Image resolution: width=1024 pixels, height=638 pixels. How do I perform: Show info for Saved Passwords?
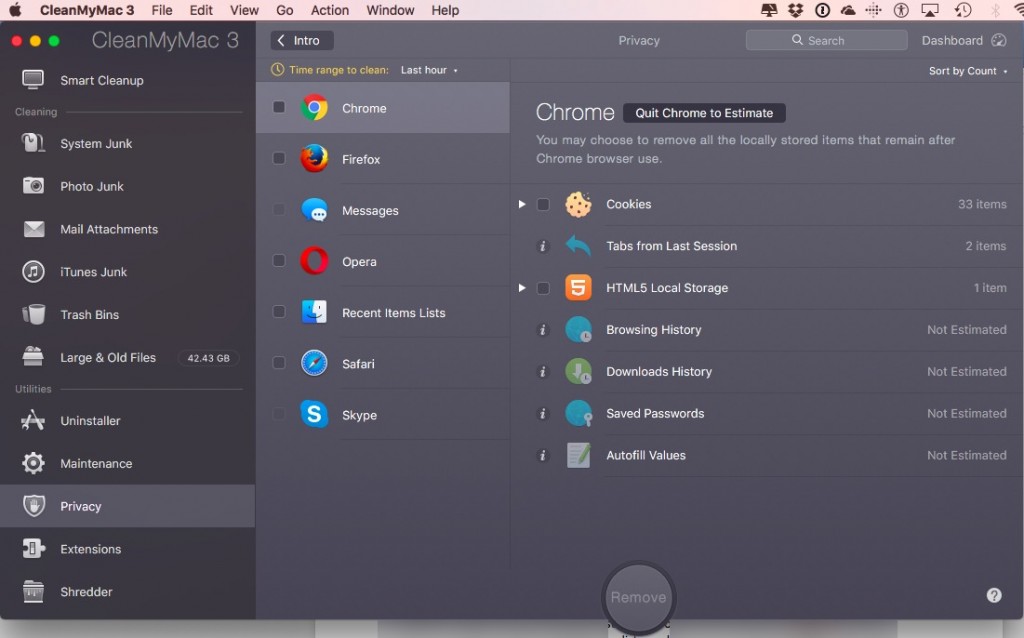pyautogui.click(x=542, y=413)
